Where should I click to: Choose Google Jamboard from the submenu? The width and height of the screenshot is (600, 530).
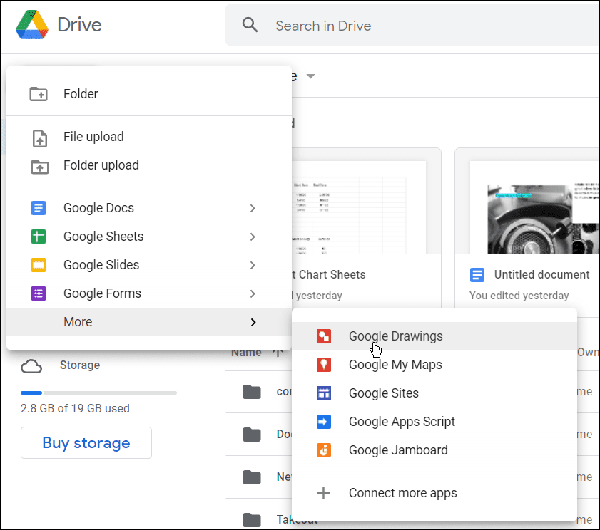click(x=434, y=450)
